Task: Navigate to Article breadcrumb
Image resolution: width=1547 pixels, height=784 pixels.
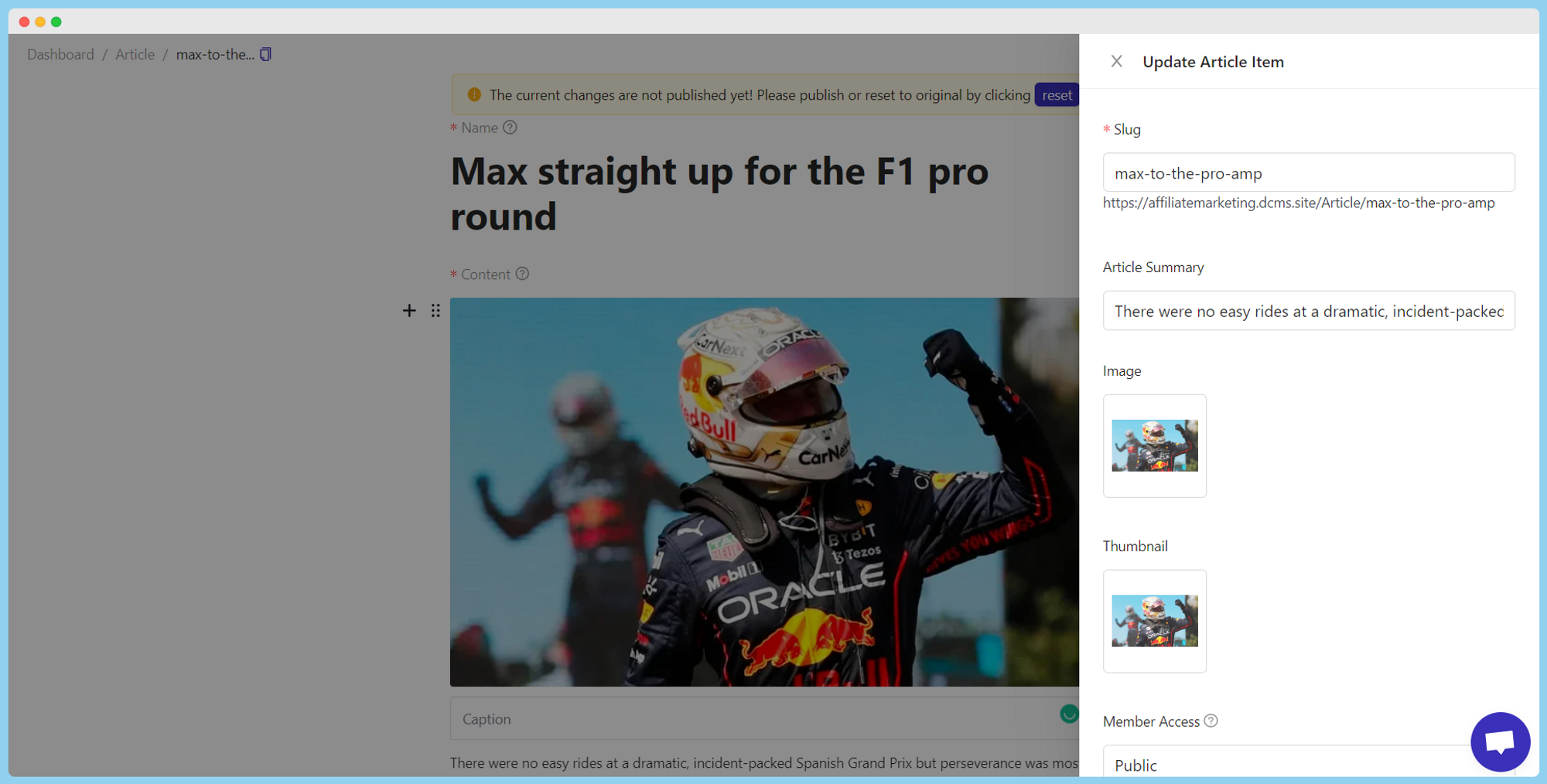Action: (135, 54)
